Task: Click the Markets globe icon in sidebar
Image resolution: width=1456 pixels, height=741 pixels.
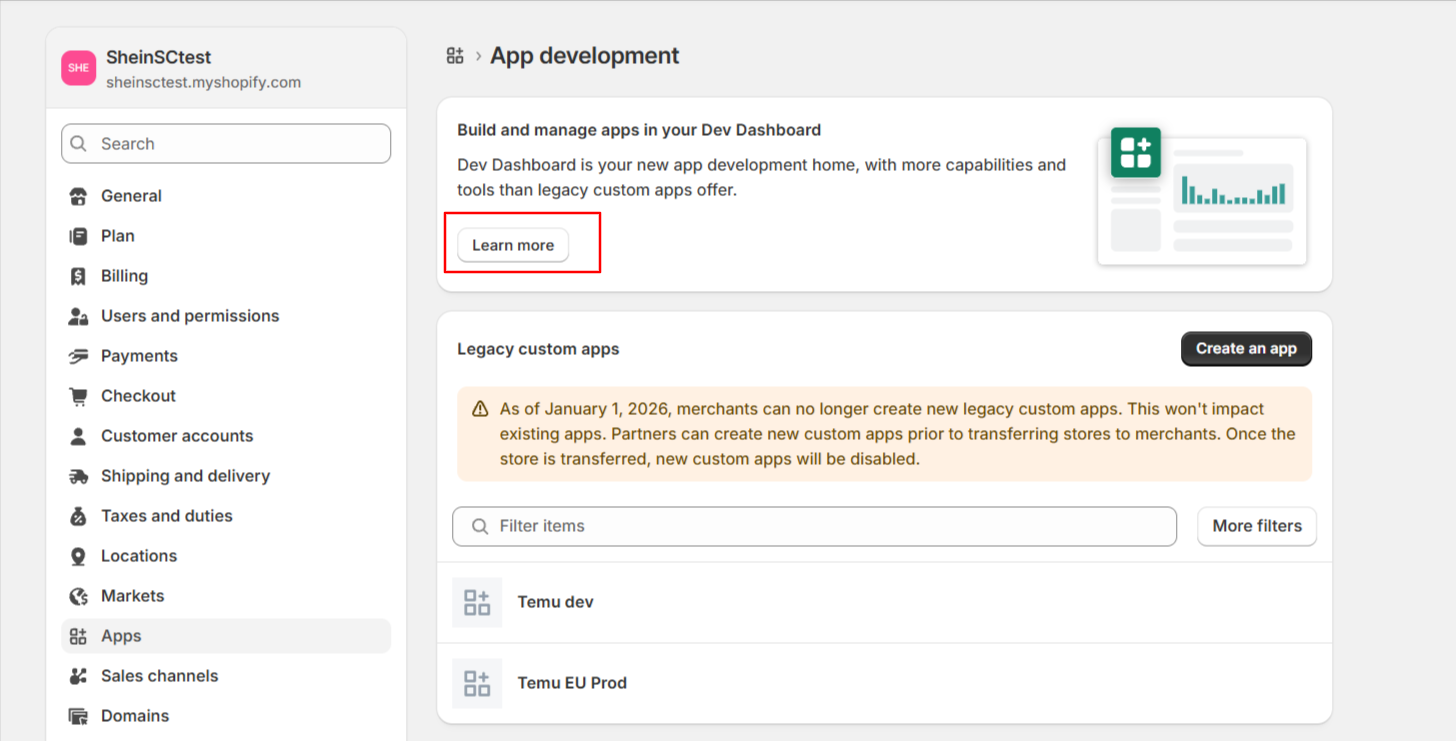Action: tap(78, 596)
